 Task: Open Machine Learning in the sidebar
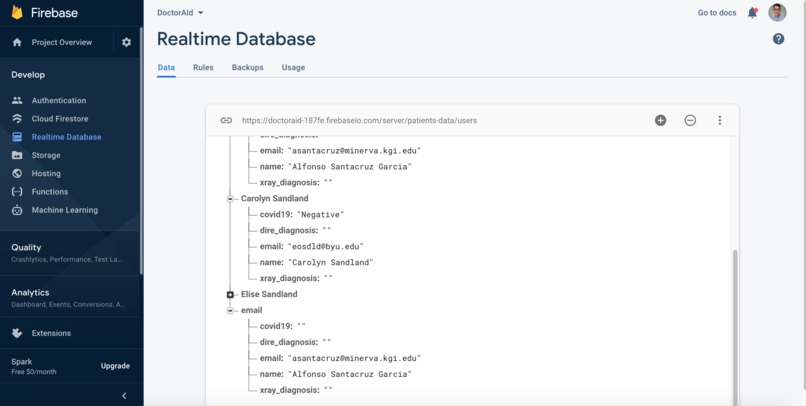coord(65,210)
